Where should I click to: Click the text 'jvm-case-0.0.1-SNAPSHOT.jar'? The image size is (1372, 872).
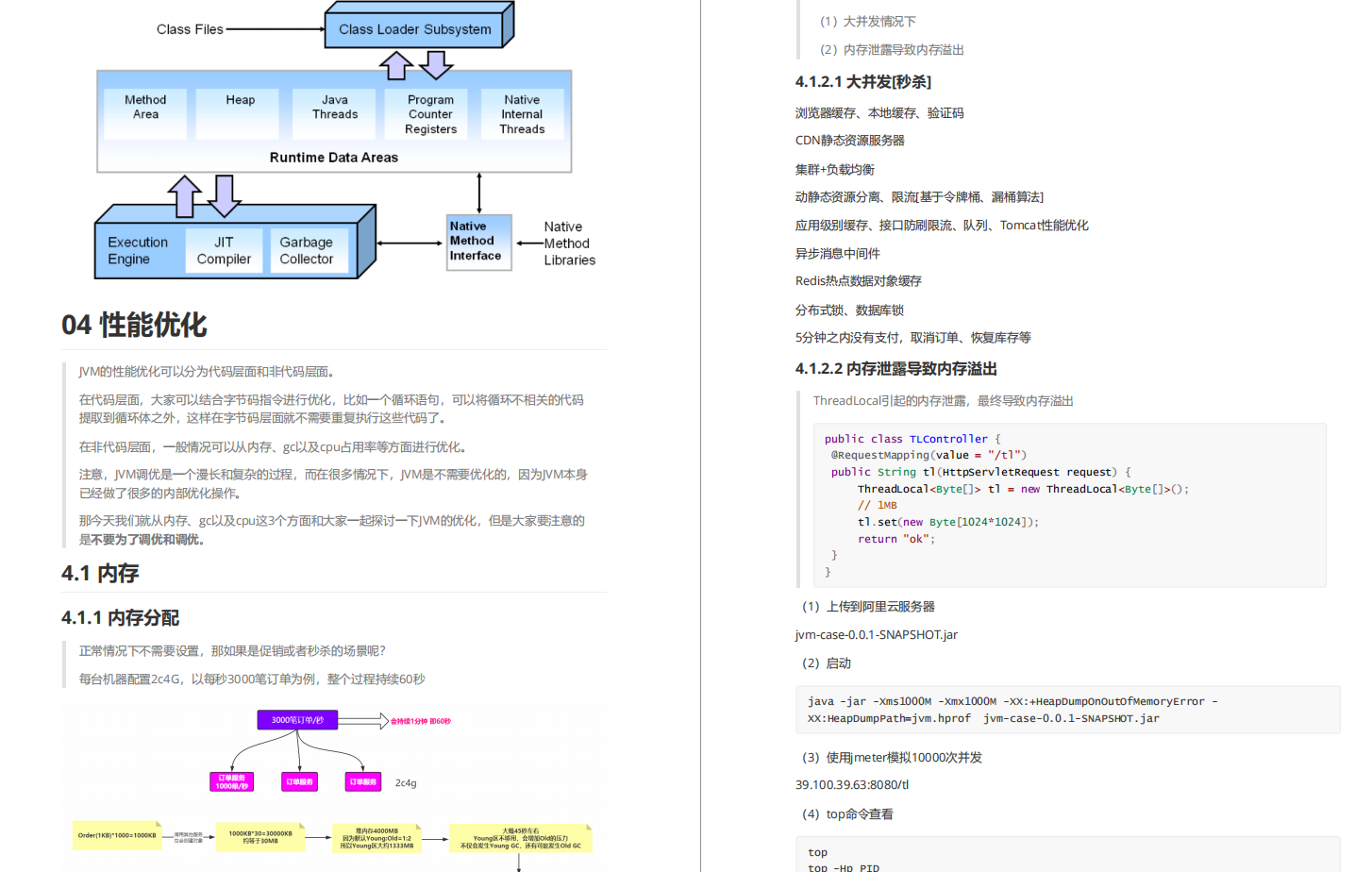point(877,635)
